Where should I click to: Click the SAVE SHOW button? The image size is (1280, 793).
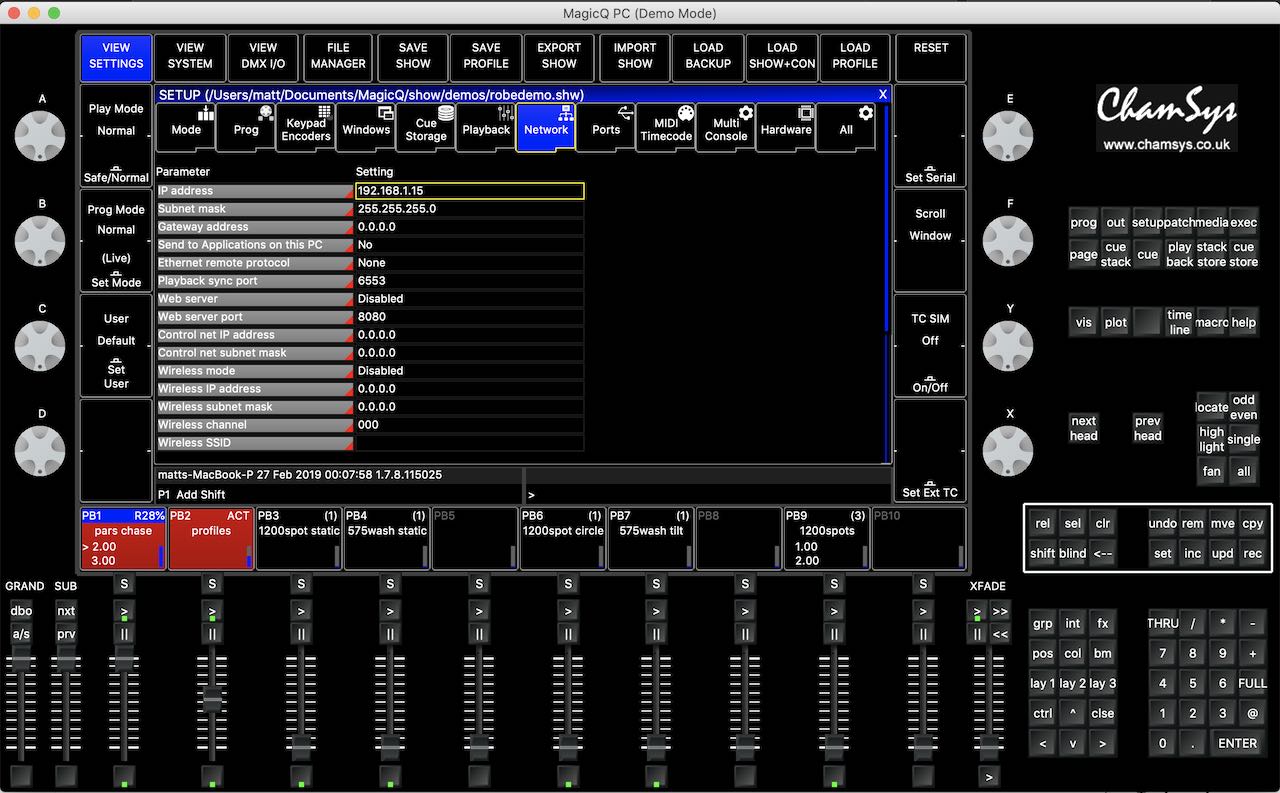(x=412, y=58)
